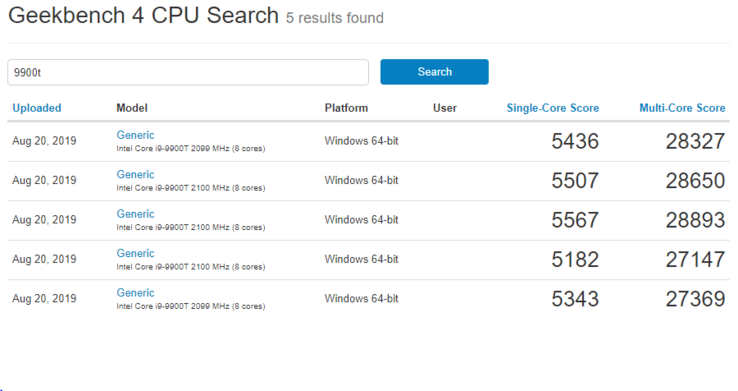Click the 5 results found text
Viewport: 738px width, 391px height.
335,18
